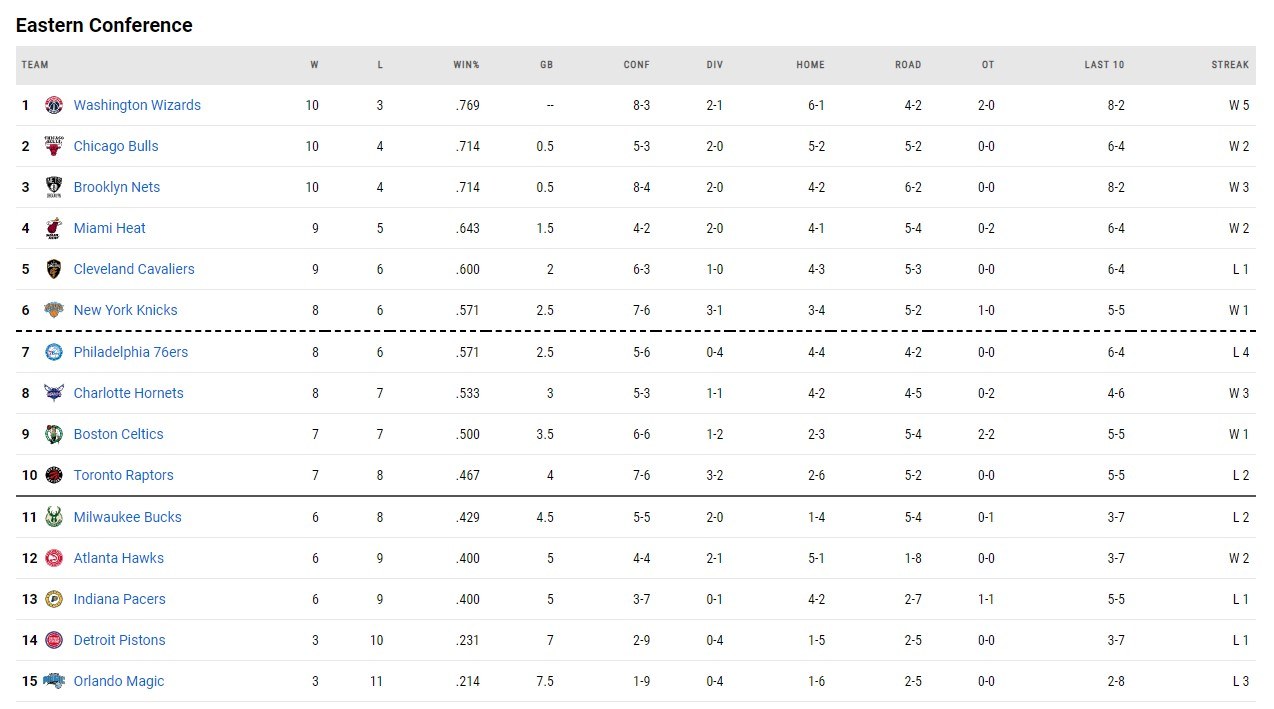
Task: Open the Detroit Pistons team link
Action: pyautogui.click(x=119, y=640)
